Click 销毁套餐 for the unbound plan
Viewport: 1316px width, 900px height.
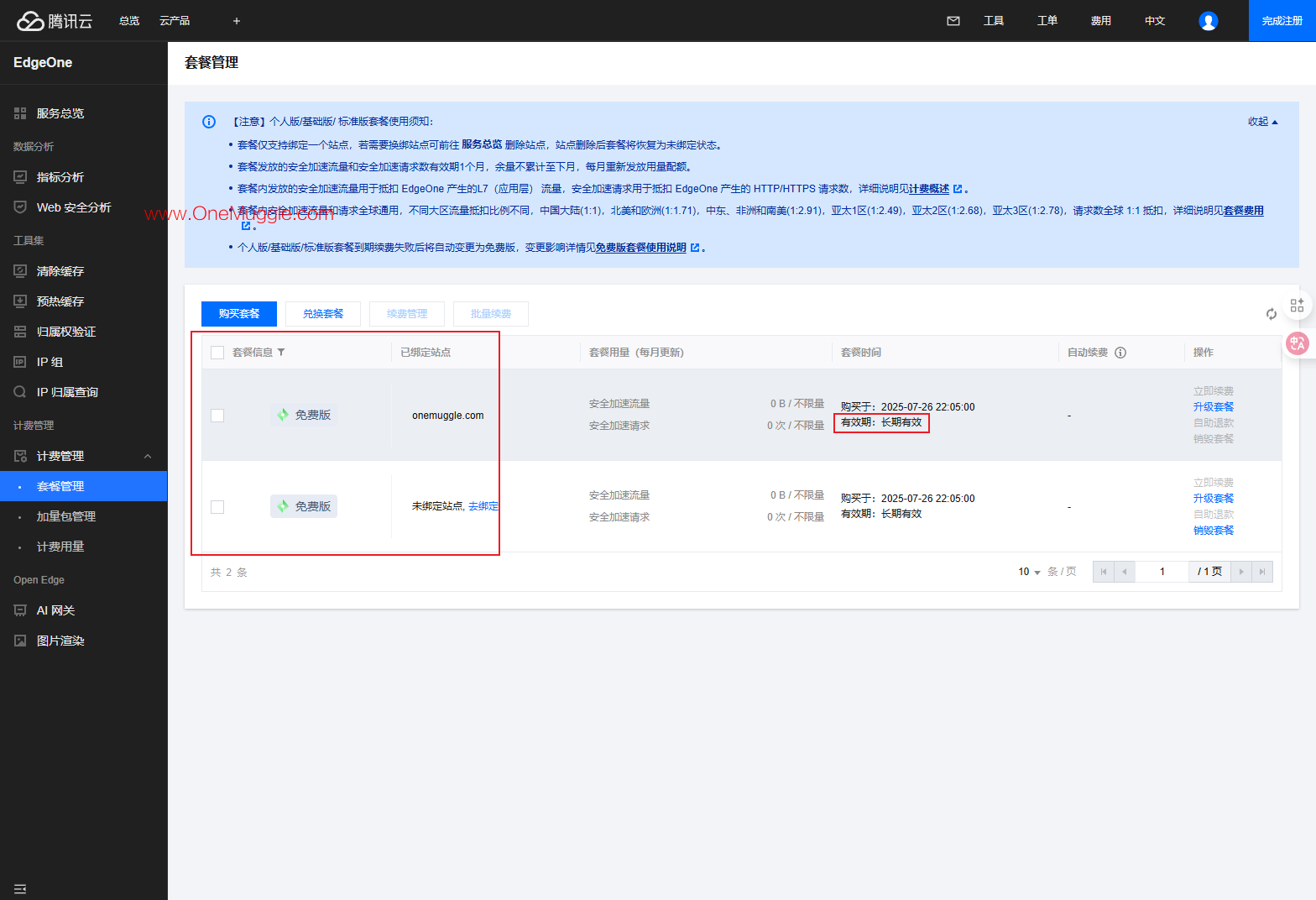[x=1214, y=531]
